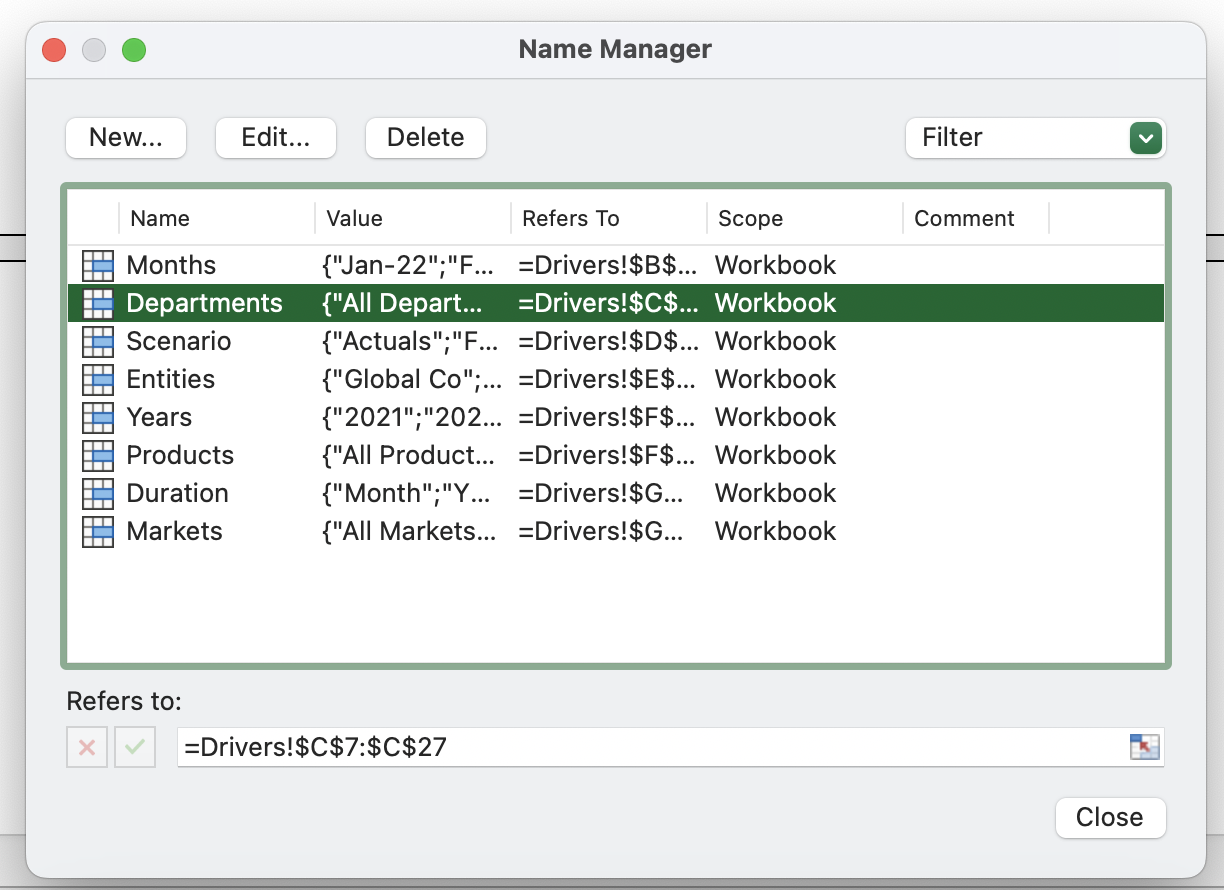The width and height of the screenshot is (1224, 890).
Task: Click the named range icon beside Markets
Action: coord(97,531)
